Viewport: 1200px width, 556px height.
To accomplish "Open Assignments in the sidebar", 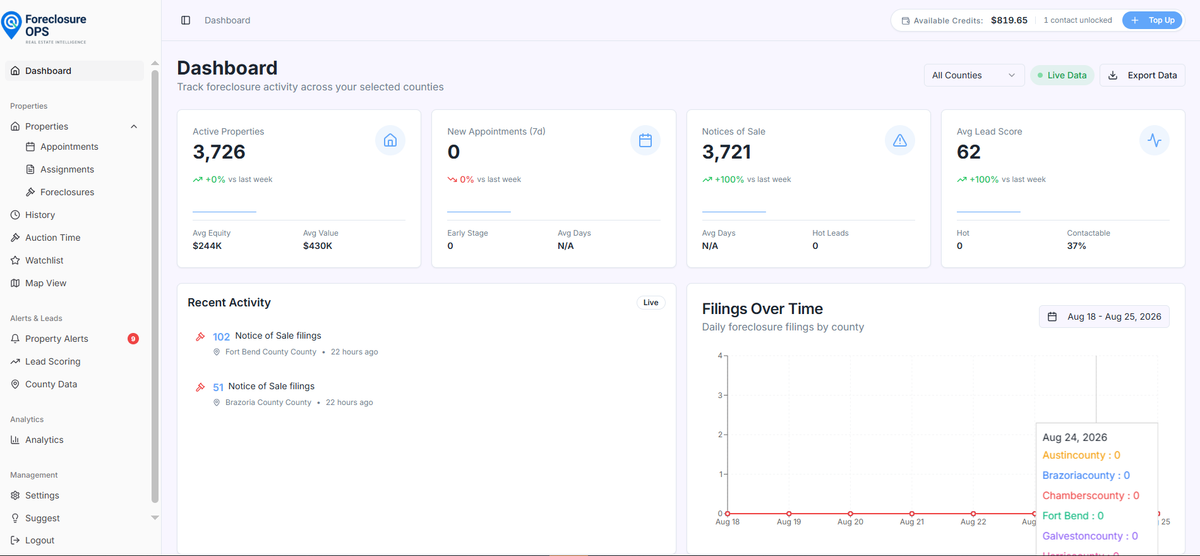I will click(x=67, y=170).
